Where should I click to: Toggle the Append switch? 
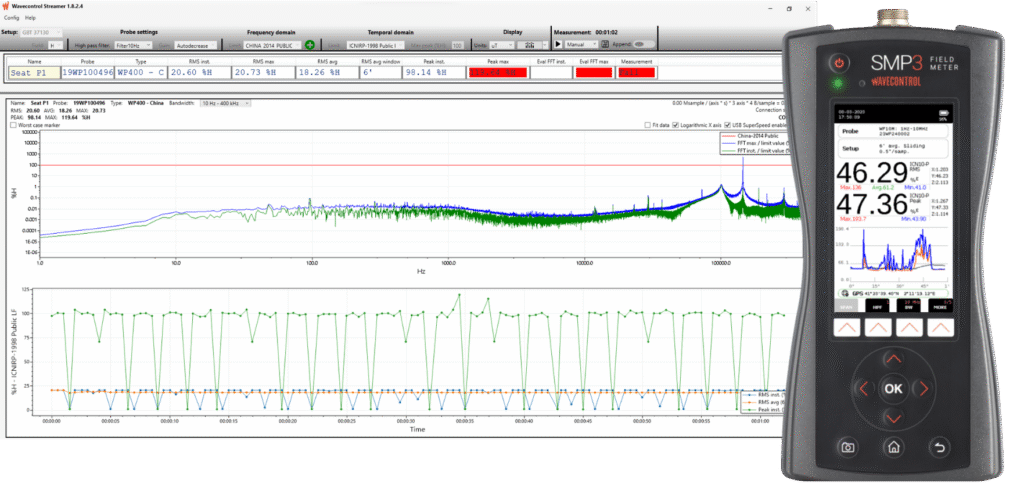coord(644,45)
